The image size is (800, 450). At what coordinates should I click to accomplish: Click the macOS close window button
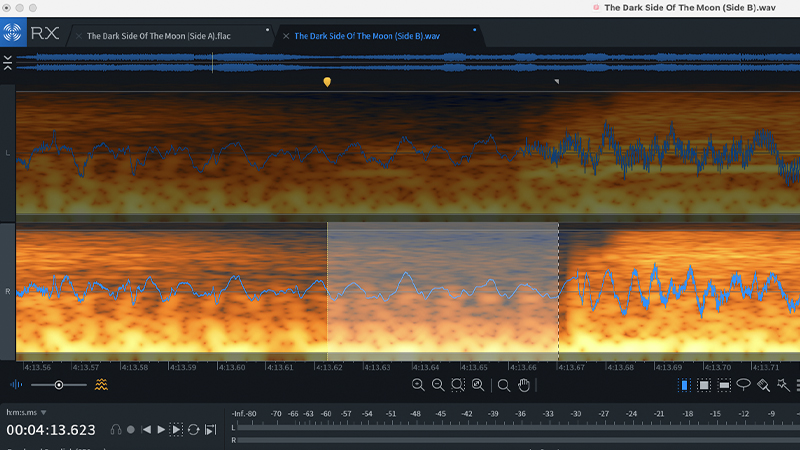point(7,8)
